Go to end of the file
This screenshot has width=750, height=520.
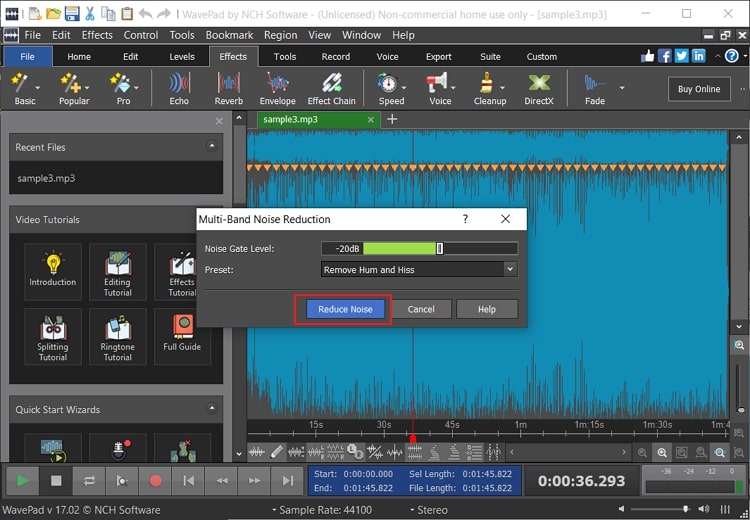pos(287,480)
